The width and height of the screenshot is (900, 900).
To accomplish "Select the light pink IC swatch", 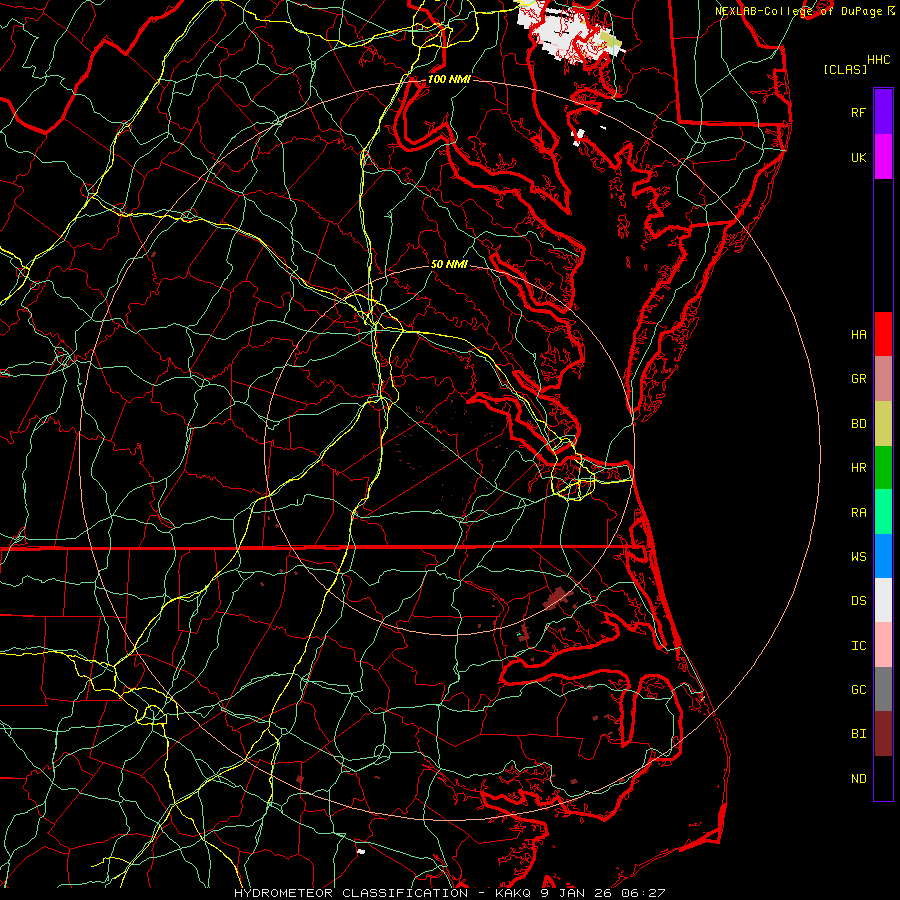I will pyautogui.click(x=883, y=645).
